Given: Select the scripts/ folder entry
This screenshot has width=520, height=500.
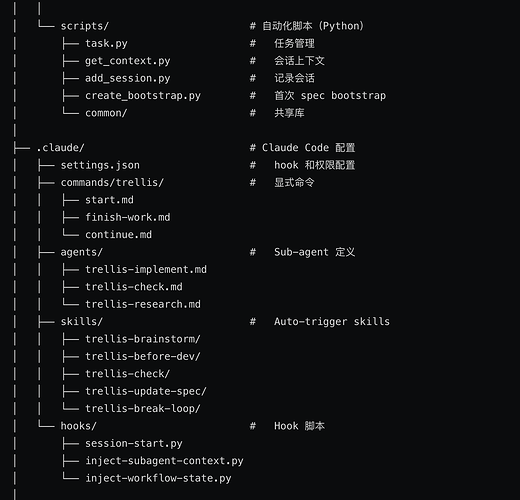Looking at the screenshot, I should [x=85, y=26].
